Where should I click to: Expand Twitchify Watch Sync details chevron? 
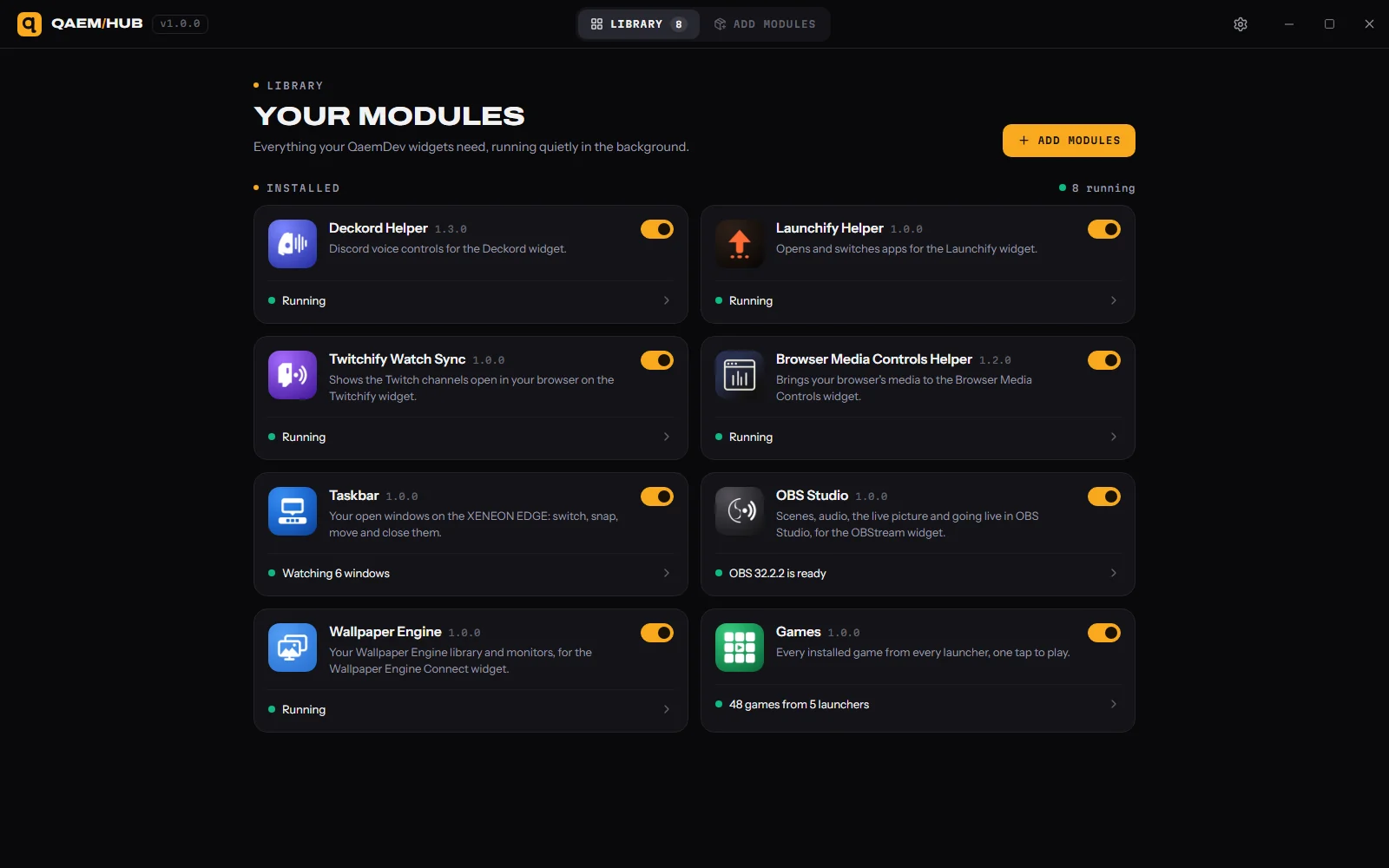pyautogui.click(x=667, y=437)
